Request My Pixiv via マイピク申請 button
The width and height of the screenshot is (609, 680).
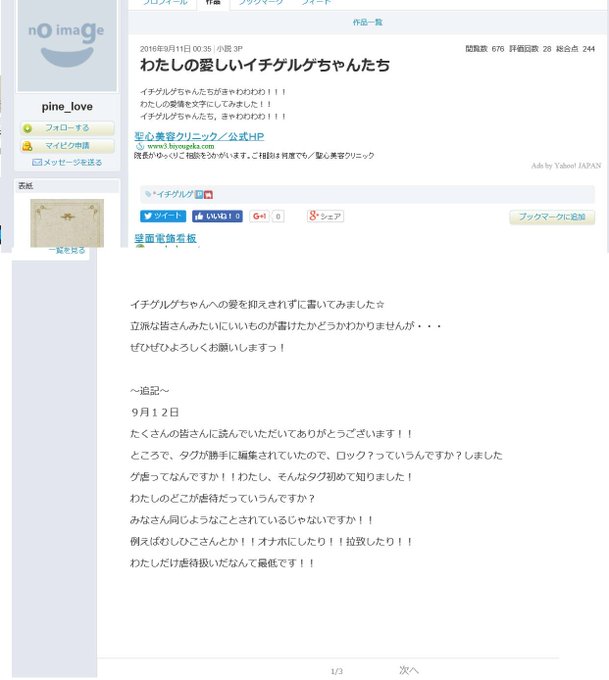tap(67, 146)
